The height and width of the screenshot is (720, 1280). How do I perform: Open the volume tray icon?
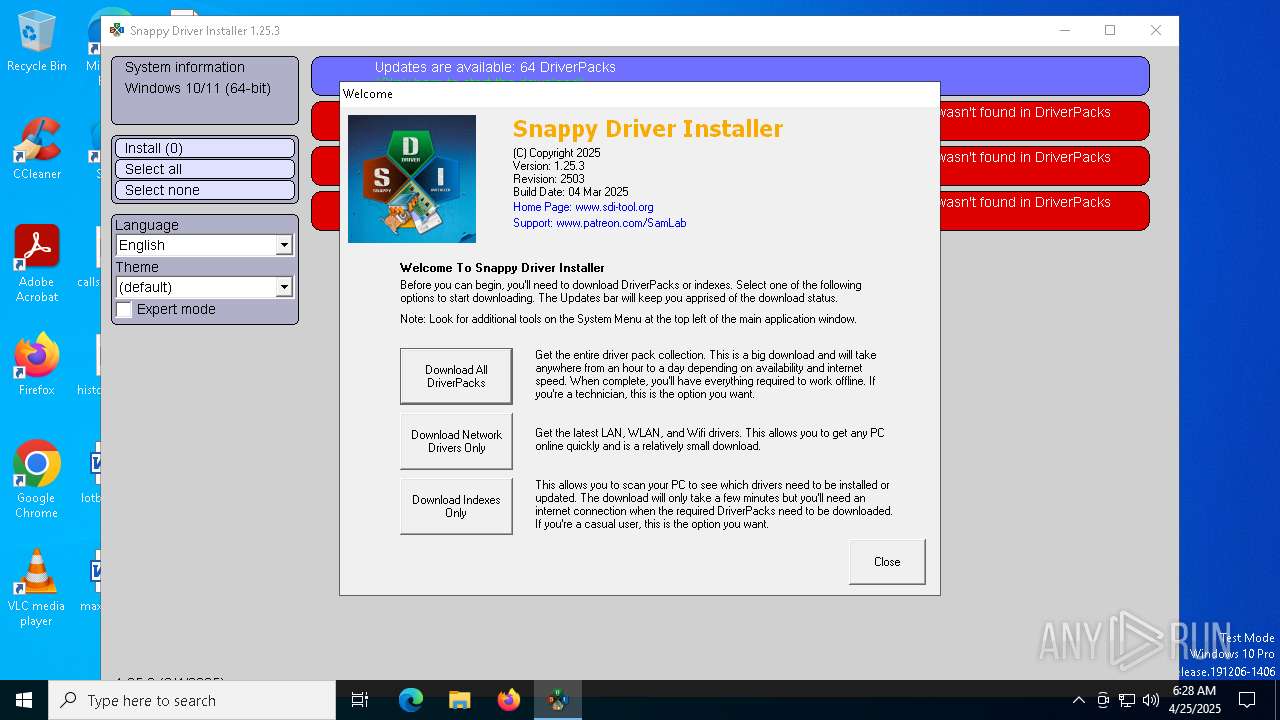pos(1151,700)
